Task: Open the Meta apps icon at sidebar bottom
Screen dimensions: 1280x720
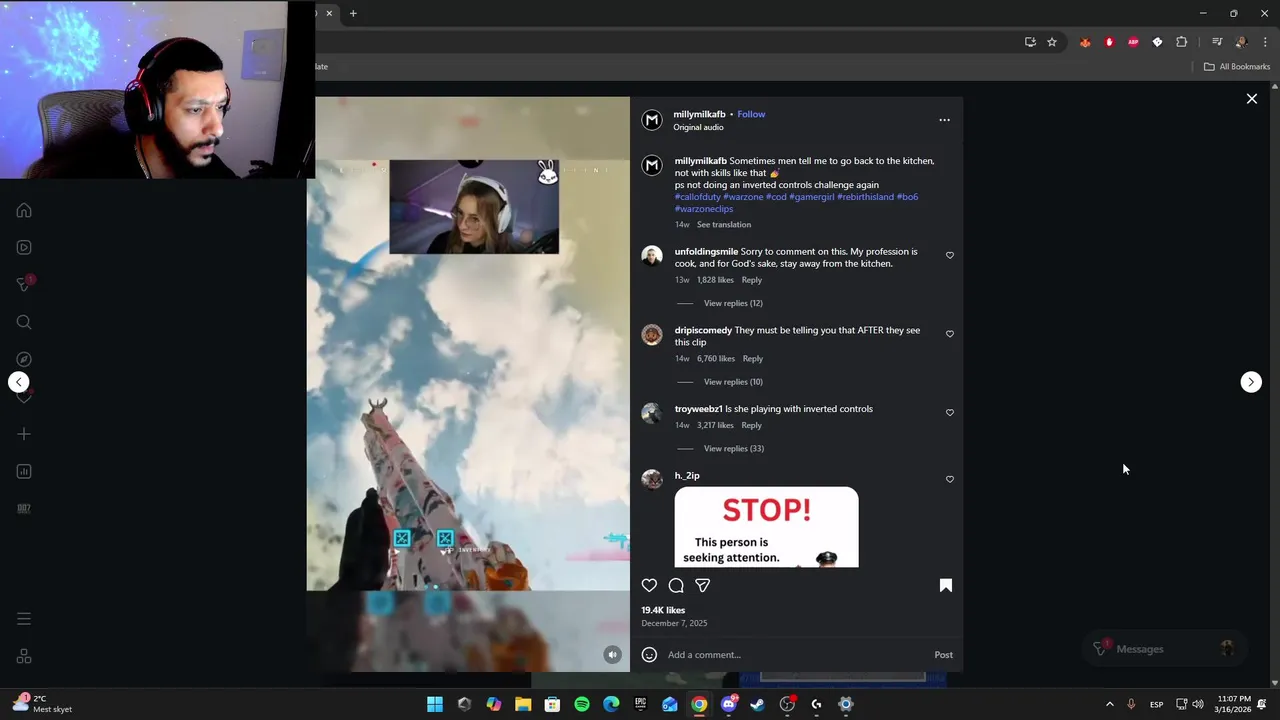Action: pyautogui.click(x=24, y=656)
